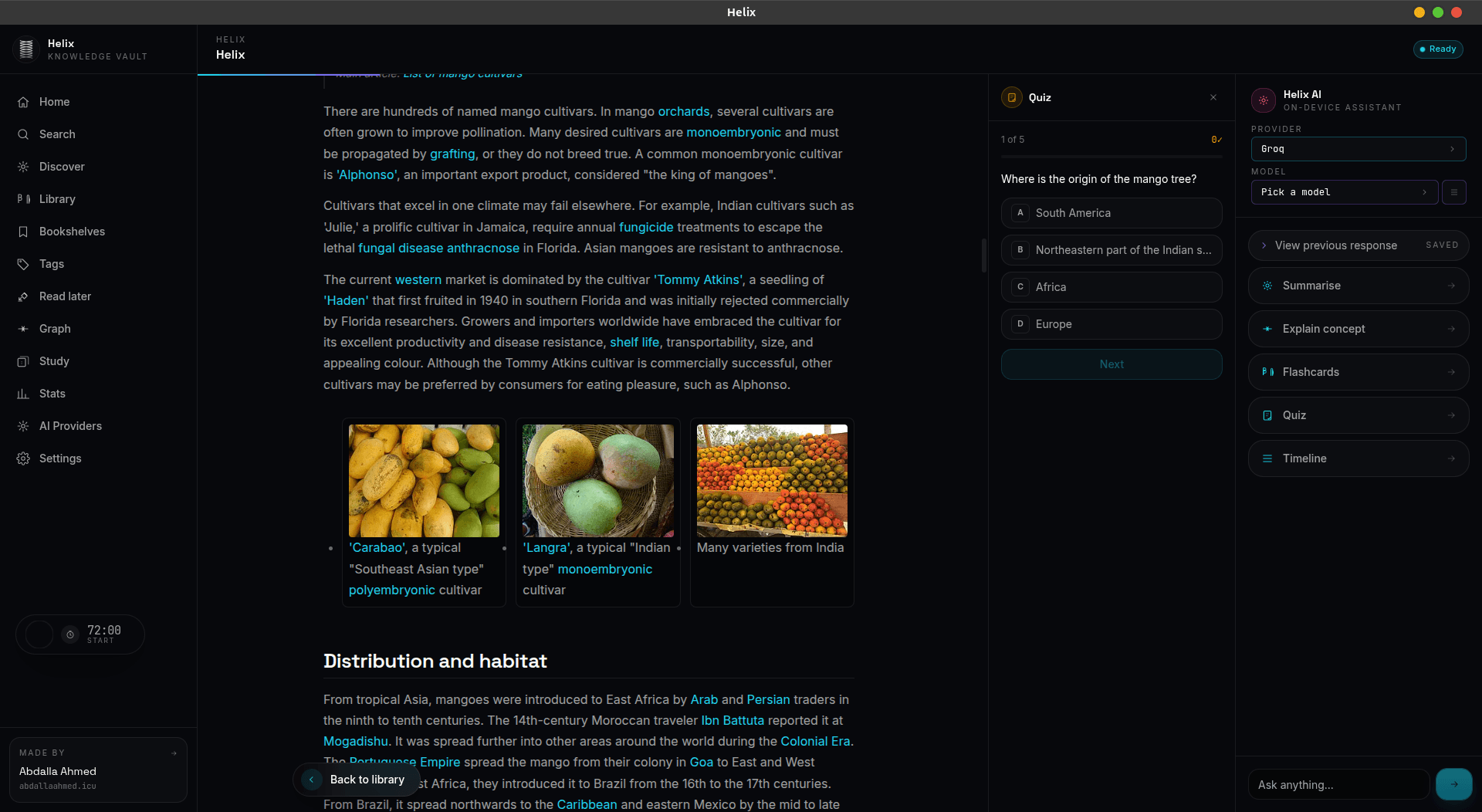The width and height of the screenshot is (1482, 812).
Task: Click the quiz progress bar
Action: point(1111,157)
